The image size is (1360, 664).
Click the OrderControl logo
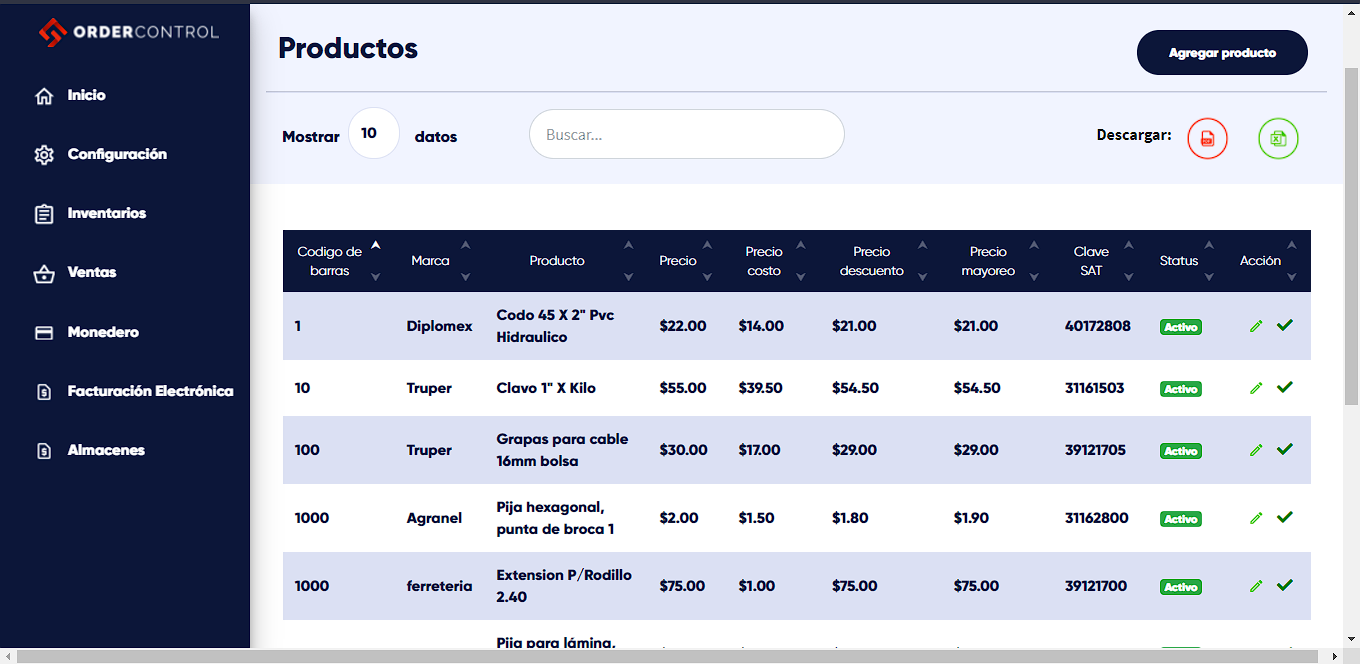[128, 32]
